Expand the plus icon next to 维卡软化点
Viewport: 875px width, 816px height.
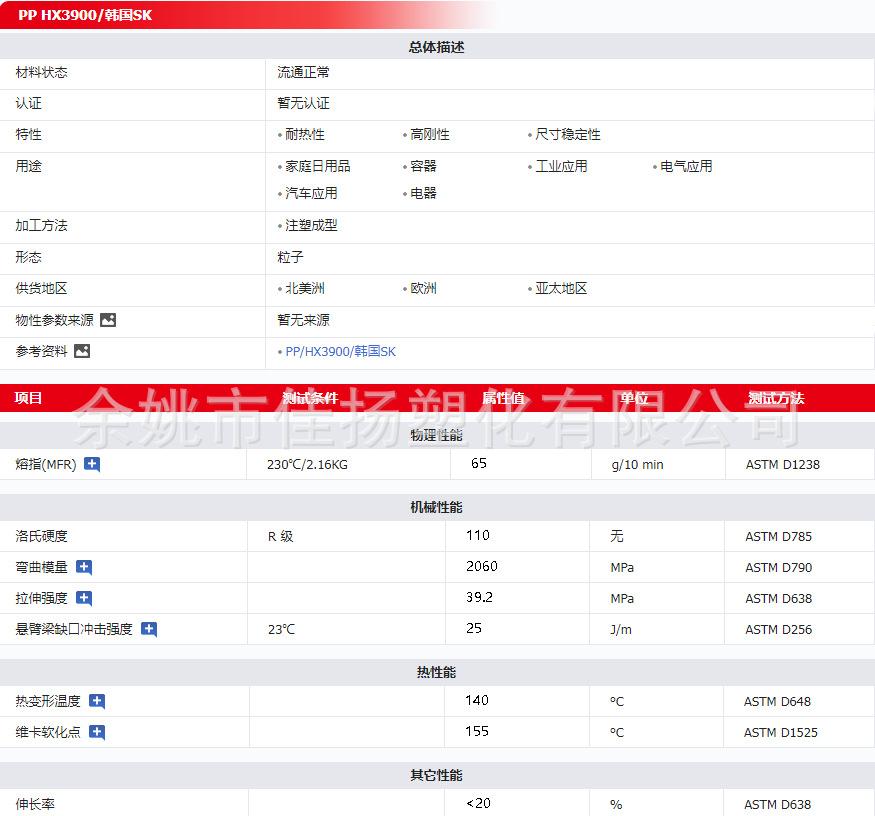tap(97, 732)
